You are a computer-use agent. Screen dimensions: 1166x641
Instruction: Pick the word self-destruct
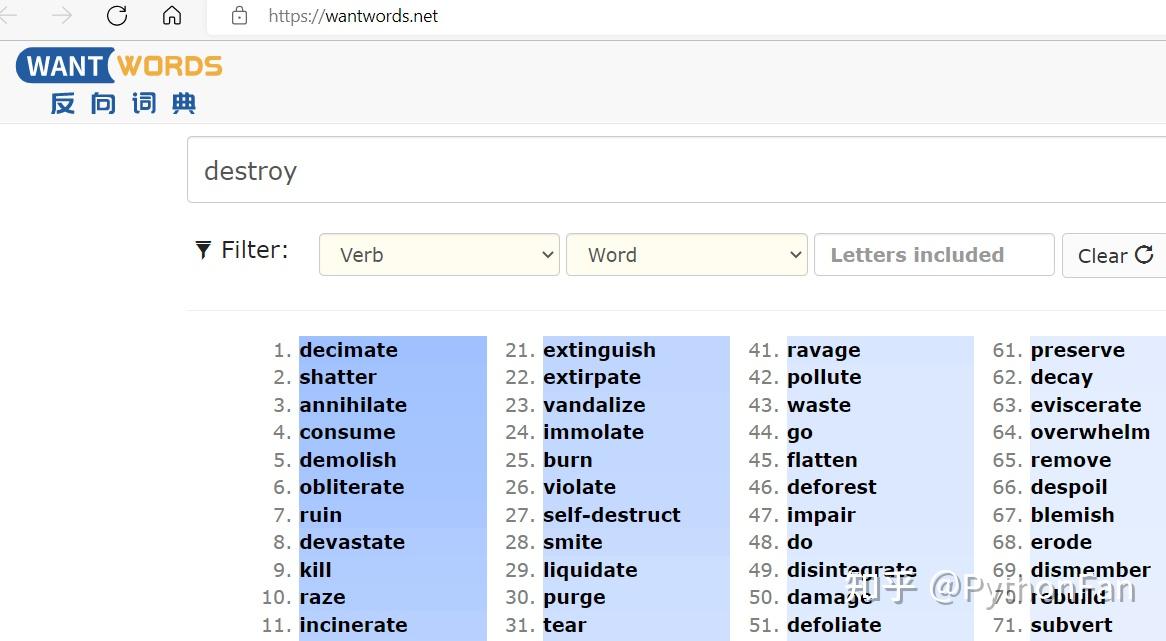point(612,515)
